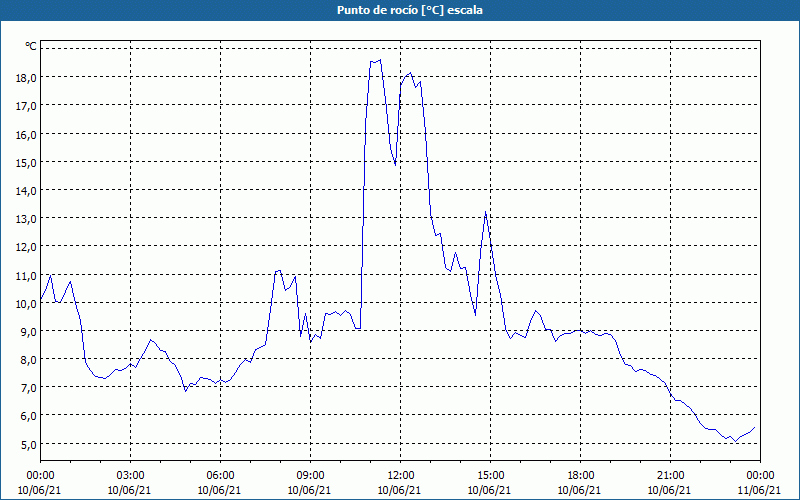Click the 5,0 y-axis value
Image resolution: width=800 pixels, height=500 pixels.
(x=28, y=444)
